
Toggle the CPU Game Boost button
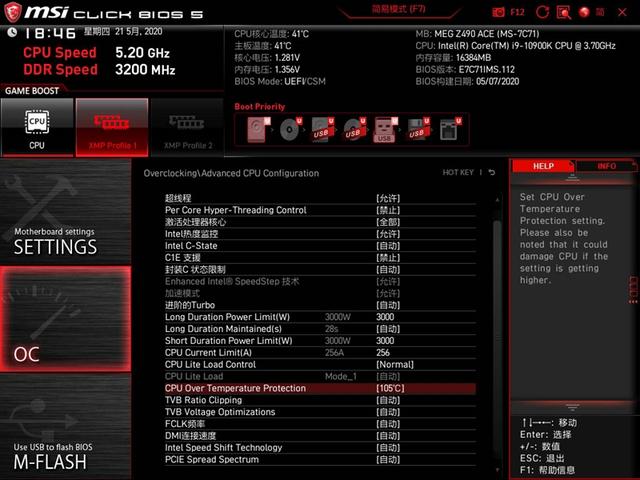pyautogui.click(x=37, y=127)
